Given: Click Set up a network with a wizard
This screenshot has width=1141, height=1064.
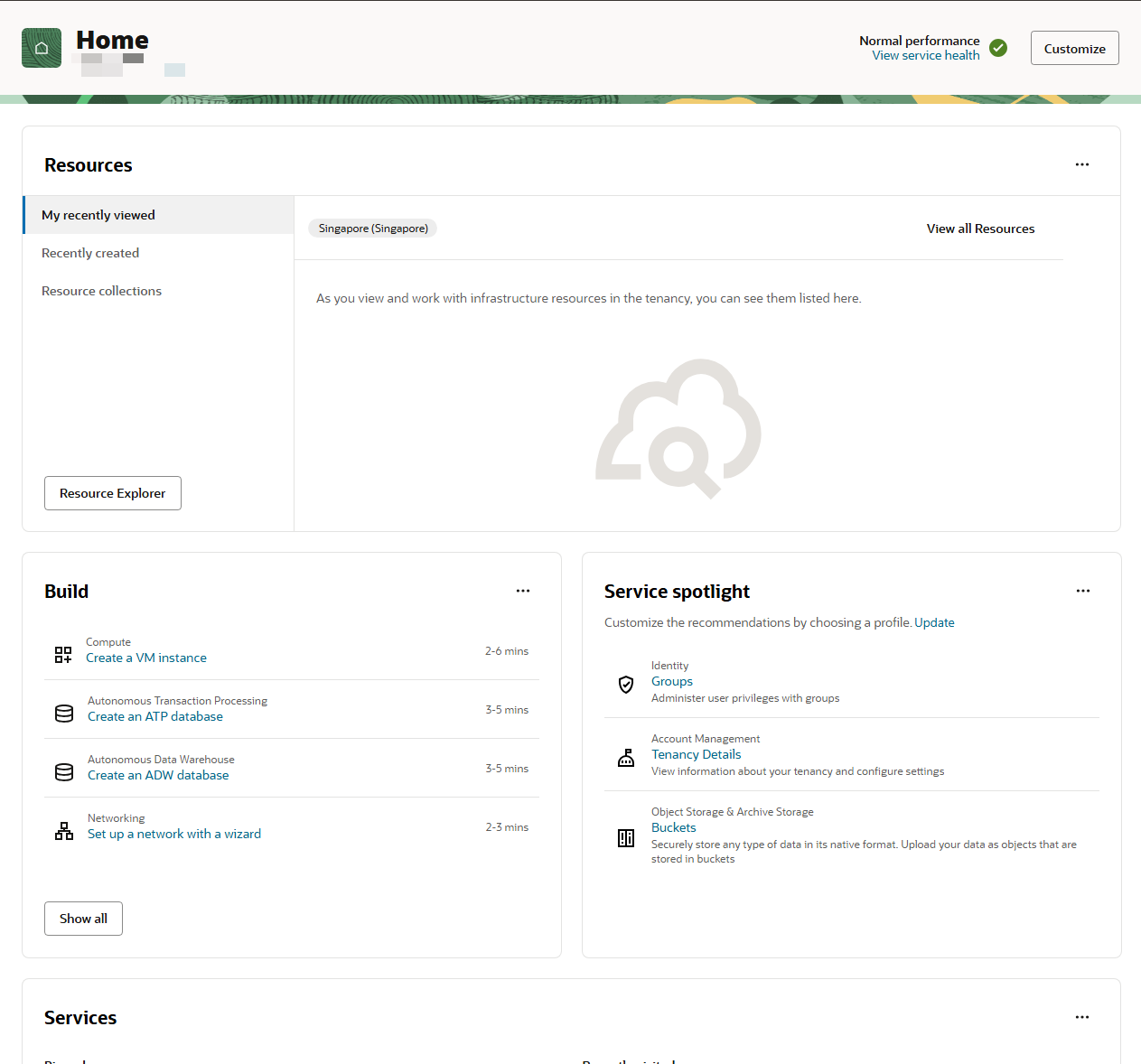Looking at the screenshot, I should tap(174, 834).
